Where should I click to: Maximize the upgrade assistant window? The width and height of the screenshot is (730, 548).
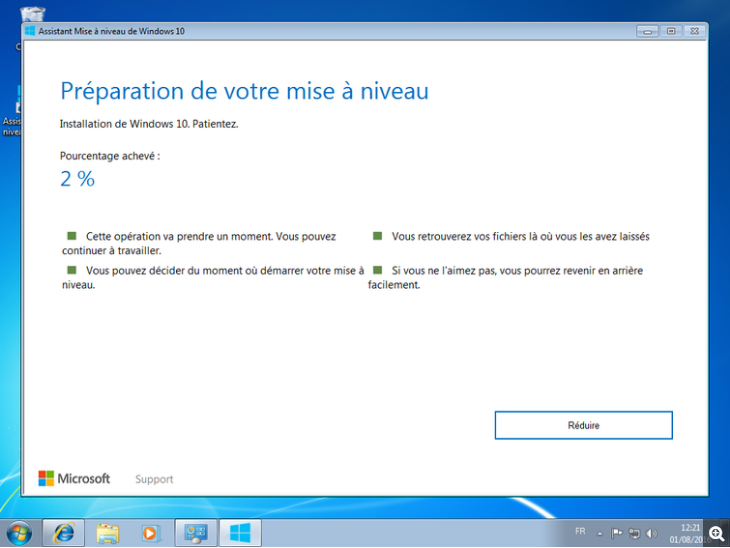[x=671, y=31]
